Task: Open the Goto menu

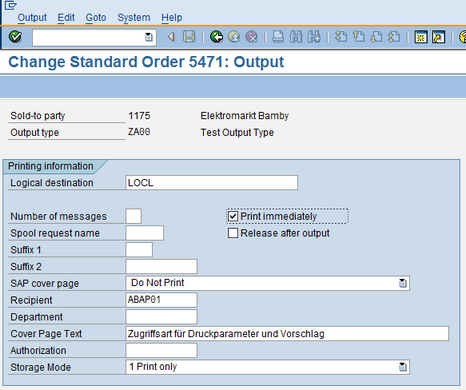Action: click(x=96, y=17)
